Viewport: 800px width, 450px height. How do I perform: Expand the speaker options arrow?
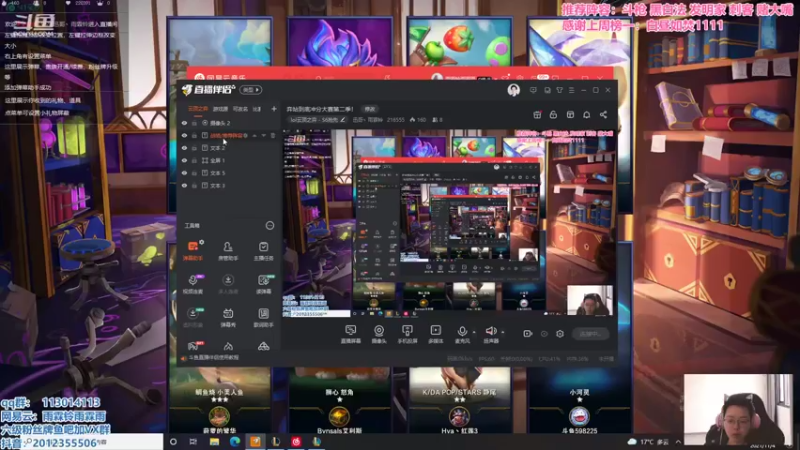point(503,332)
